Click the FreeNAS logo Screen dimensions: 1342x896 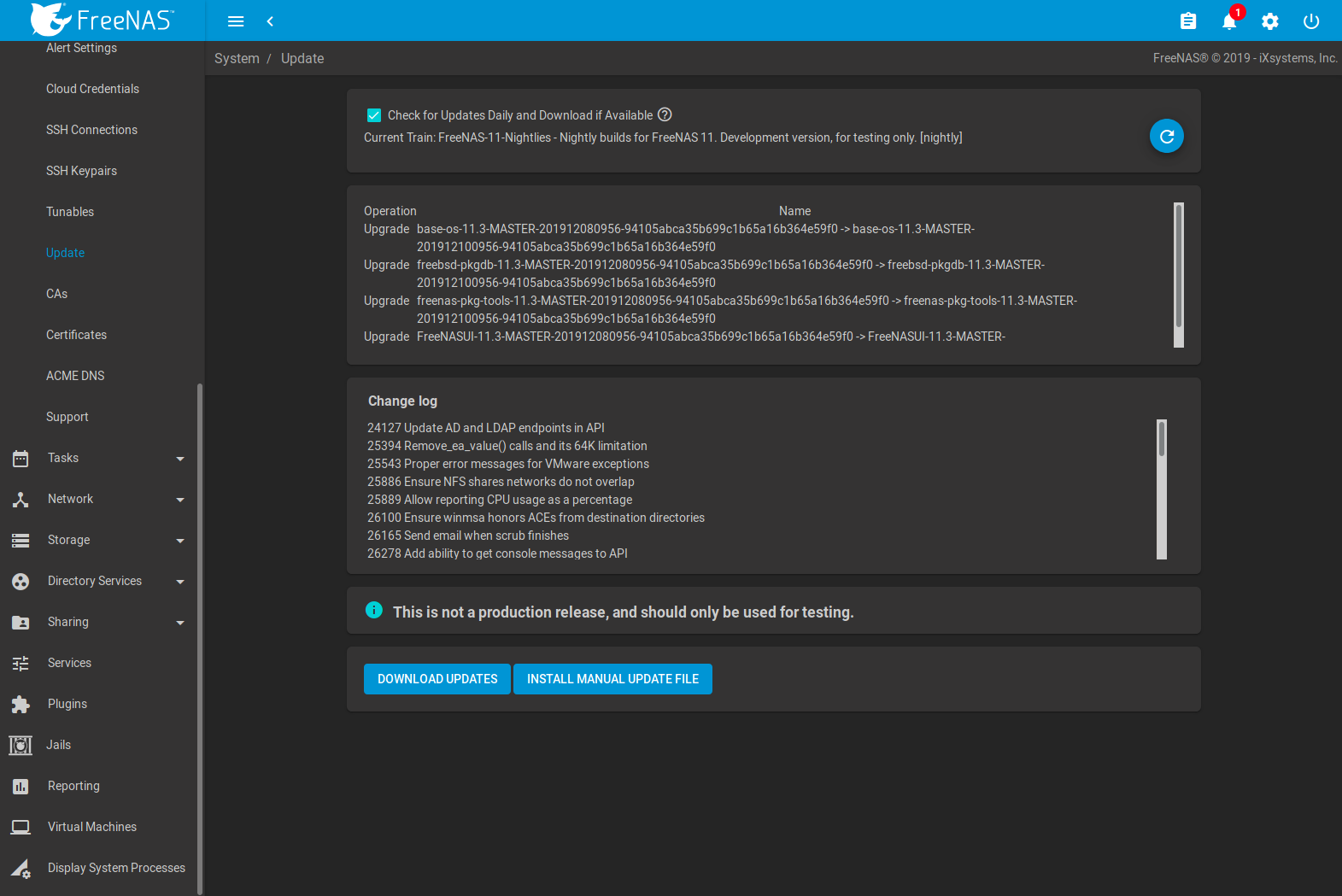pos(103,20)
